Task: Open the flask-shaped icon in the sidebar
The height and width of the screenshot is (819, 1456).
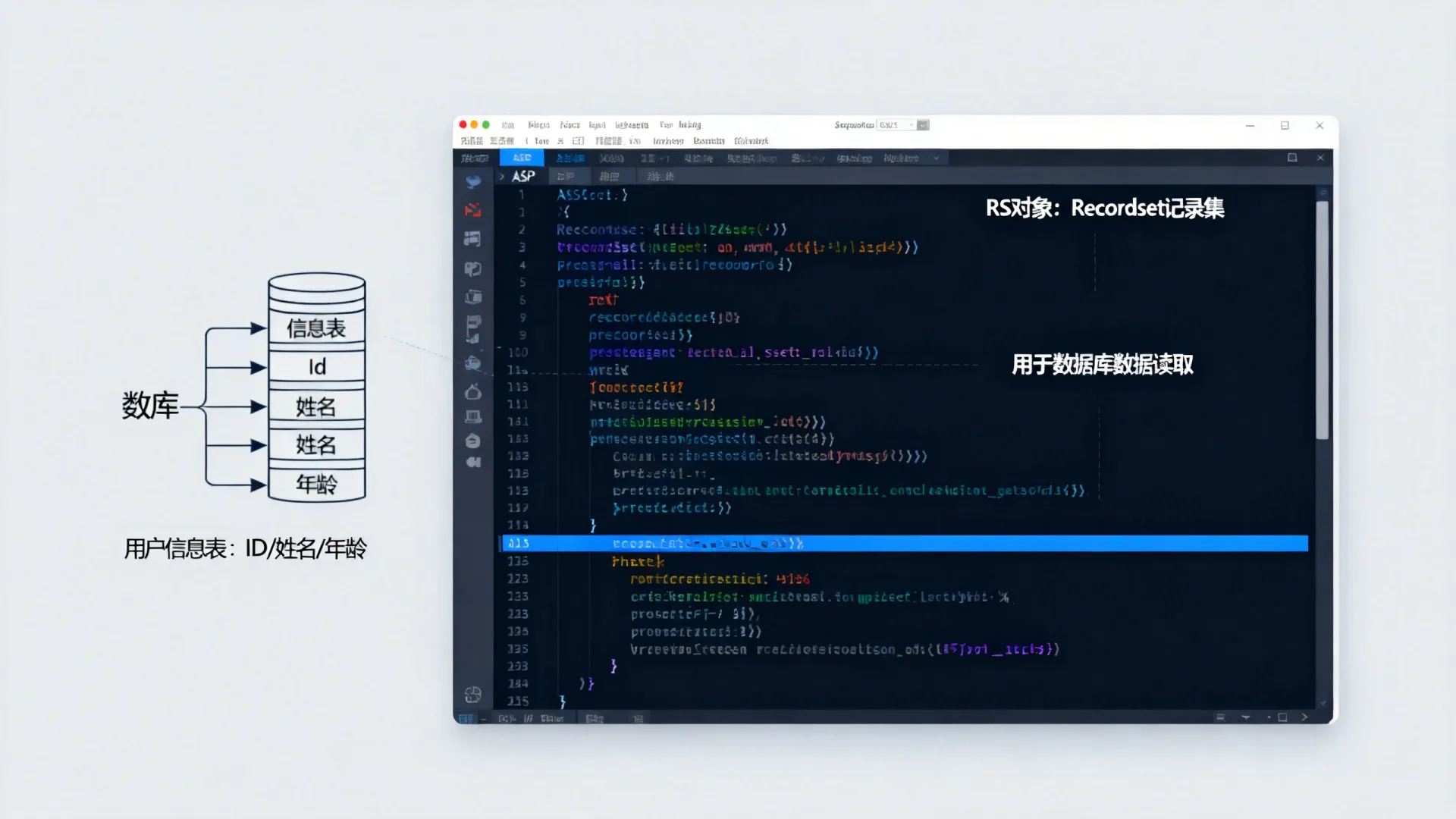Action: coord(473,391)
